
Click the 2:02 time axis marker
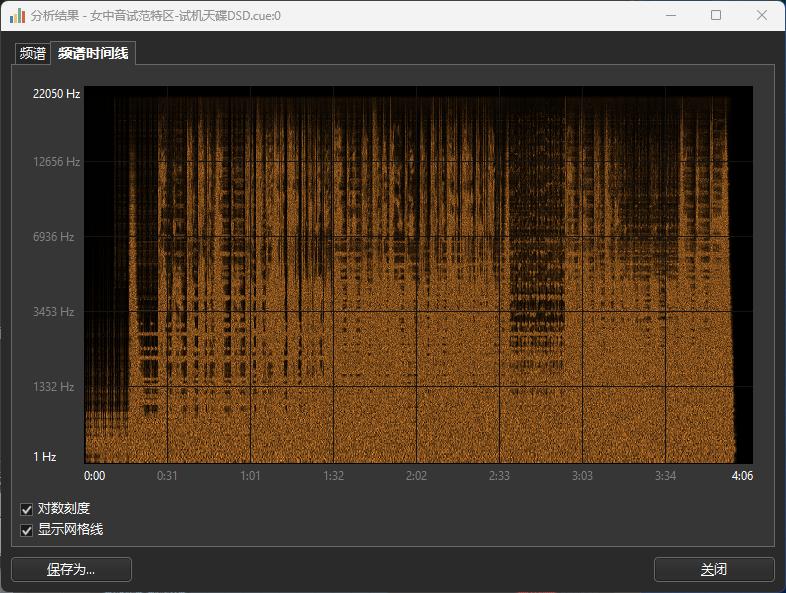pos(416,476)
